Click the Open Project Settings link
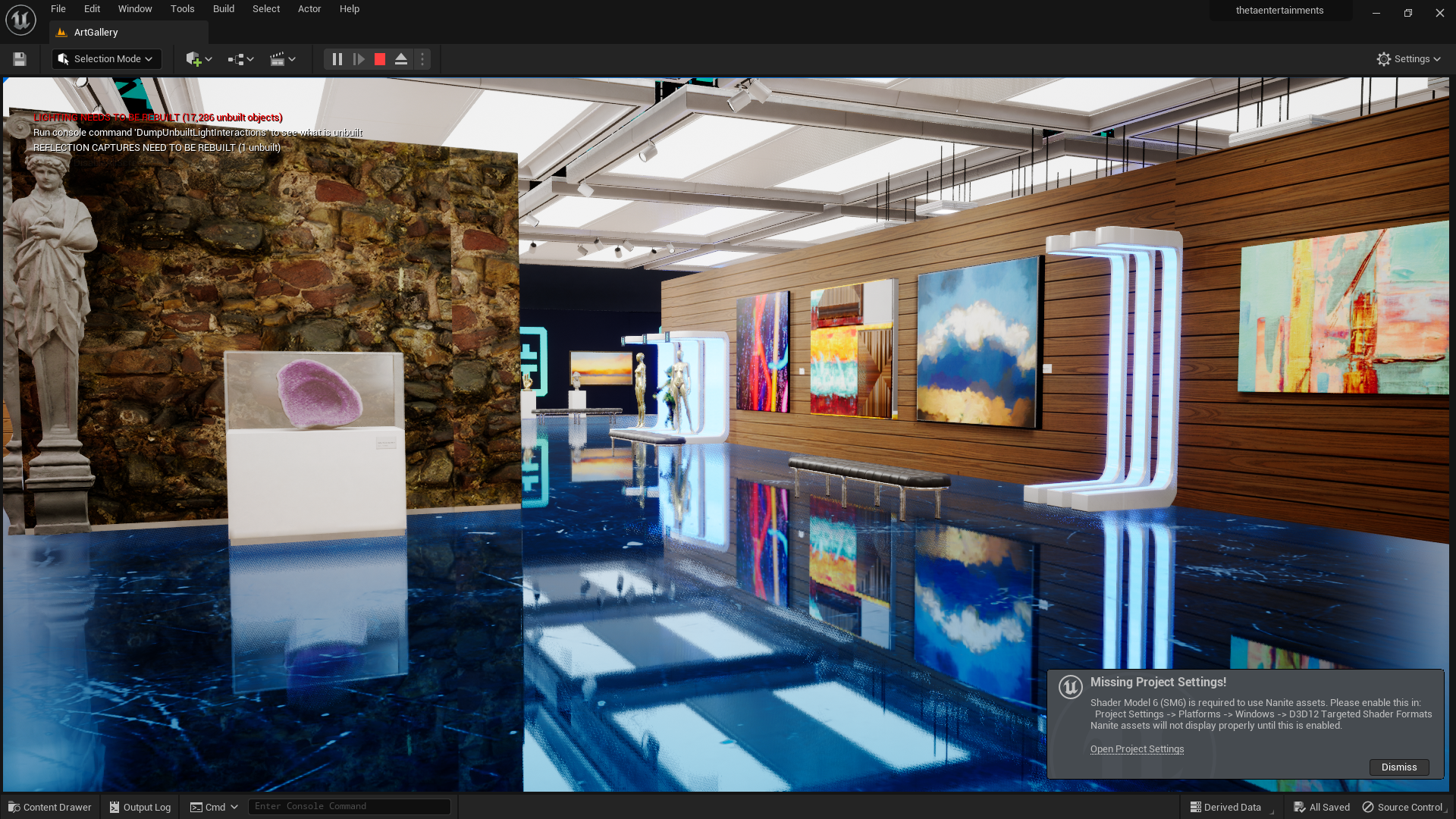Viewport: 1456px width, 819px height. click(1137, 748)
